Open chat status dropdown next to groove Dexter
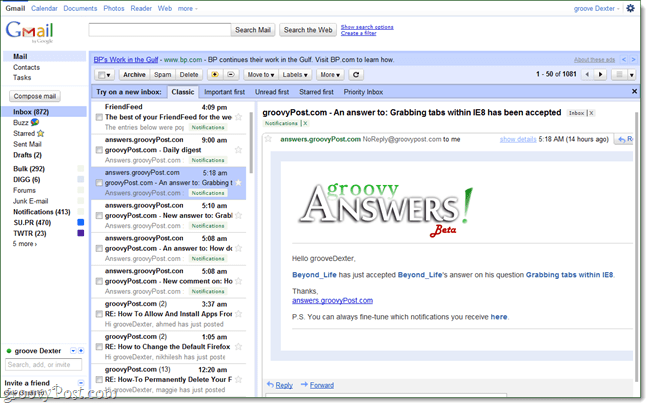Image resolution: width=650 pixels, height=407 pixels. [73, 351]
